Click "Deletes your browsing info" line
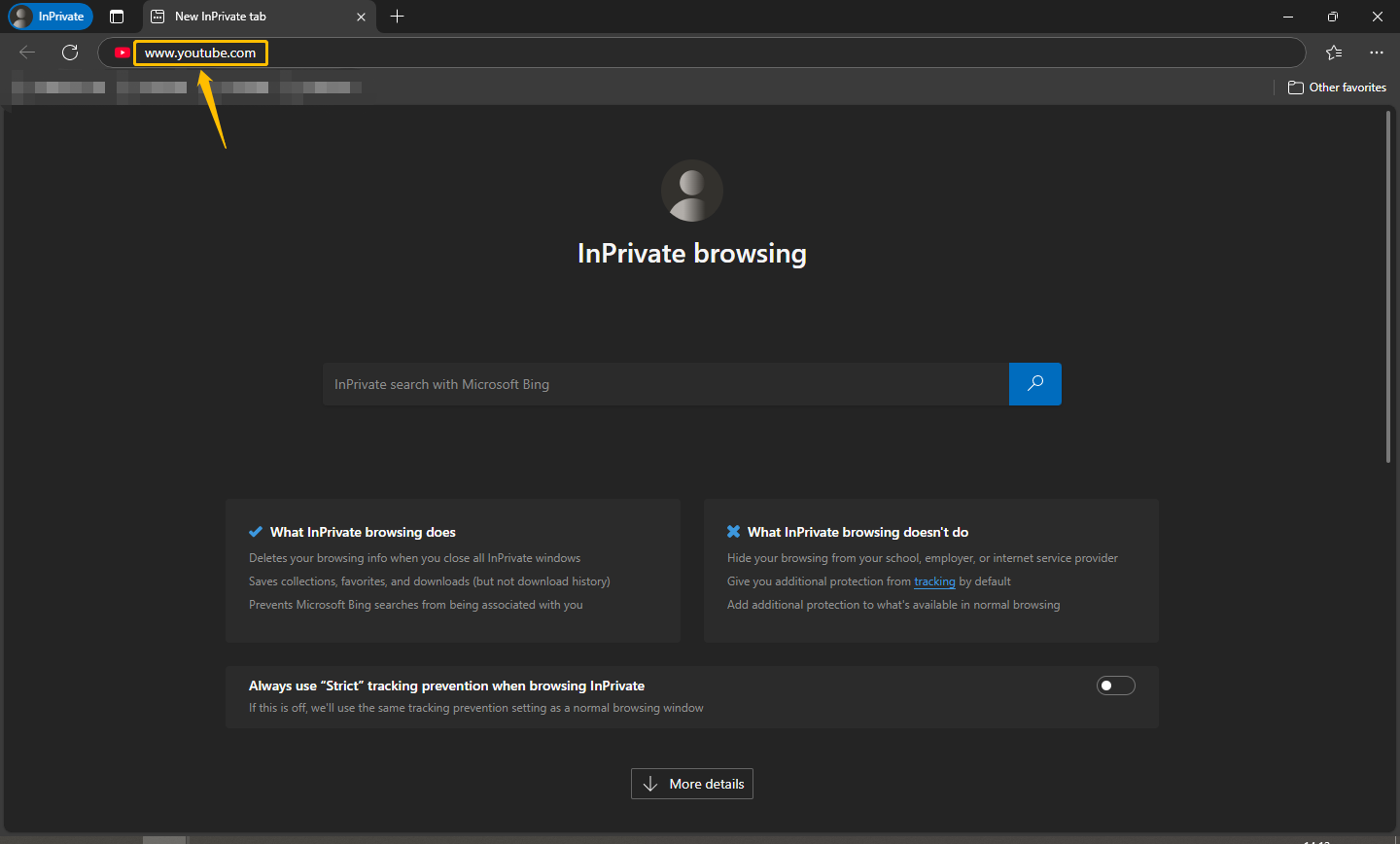The height and width of the screenshot is (844, 1400). (414, 558)
